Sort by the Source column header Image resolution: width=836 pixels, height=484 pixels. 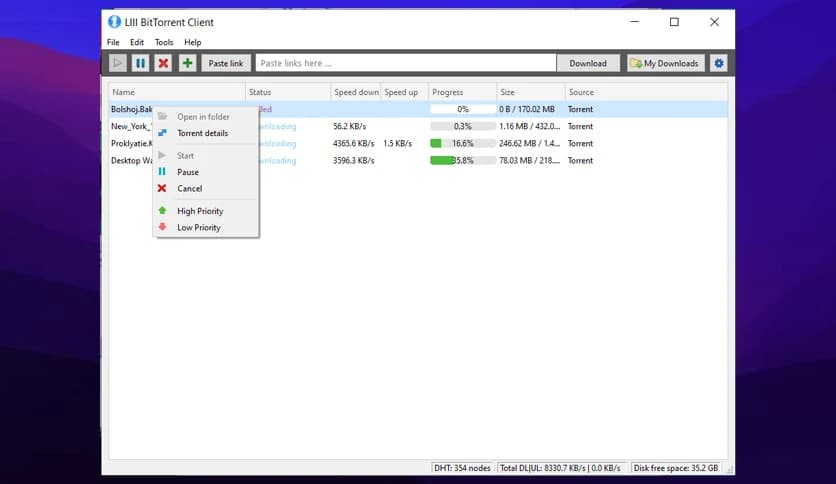pos(646,92)
